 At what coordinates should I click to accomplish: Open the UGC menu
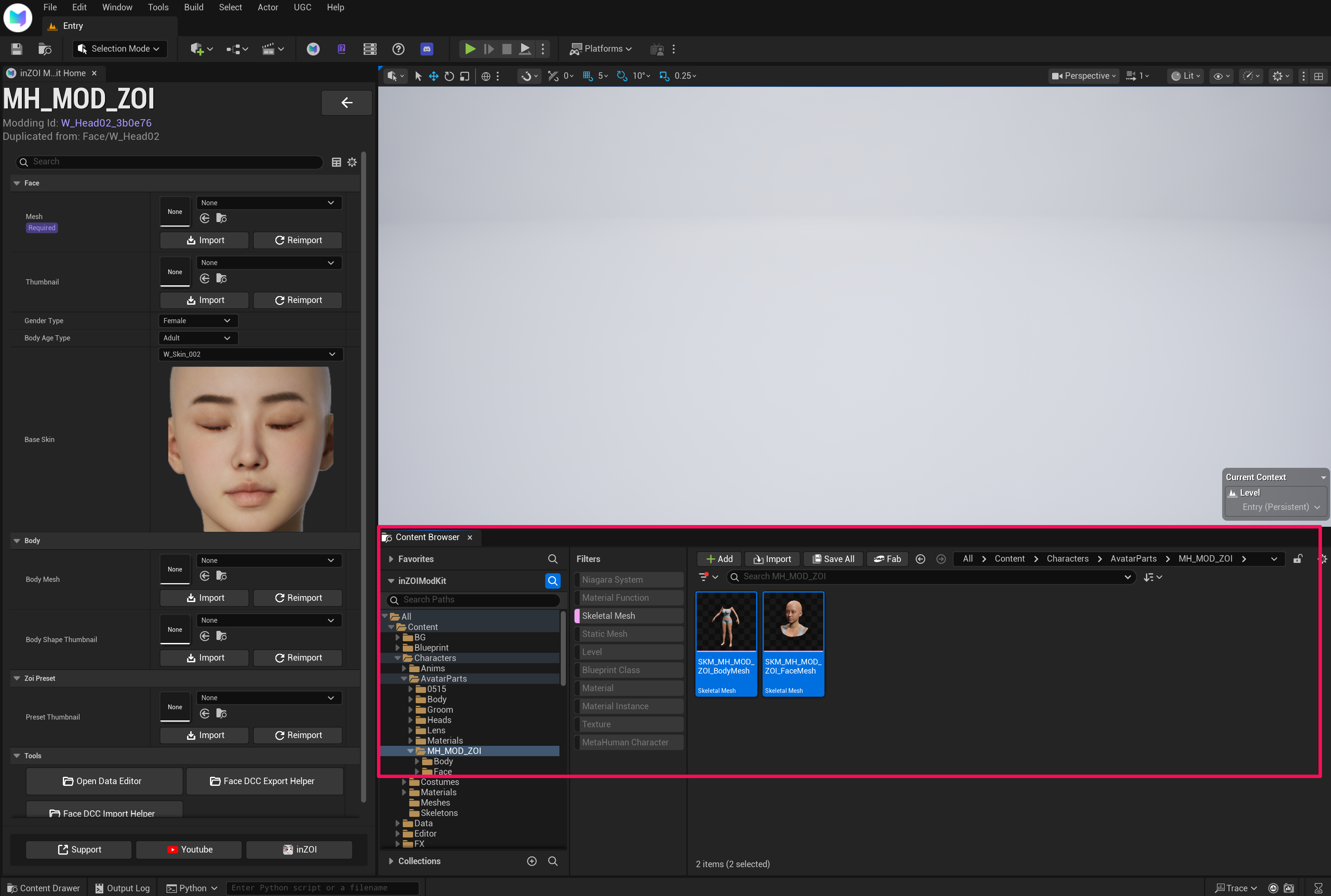(302, 7)
